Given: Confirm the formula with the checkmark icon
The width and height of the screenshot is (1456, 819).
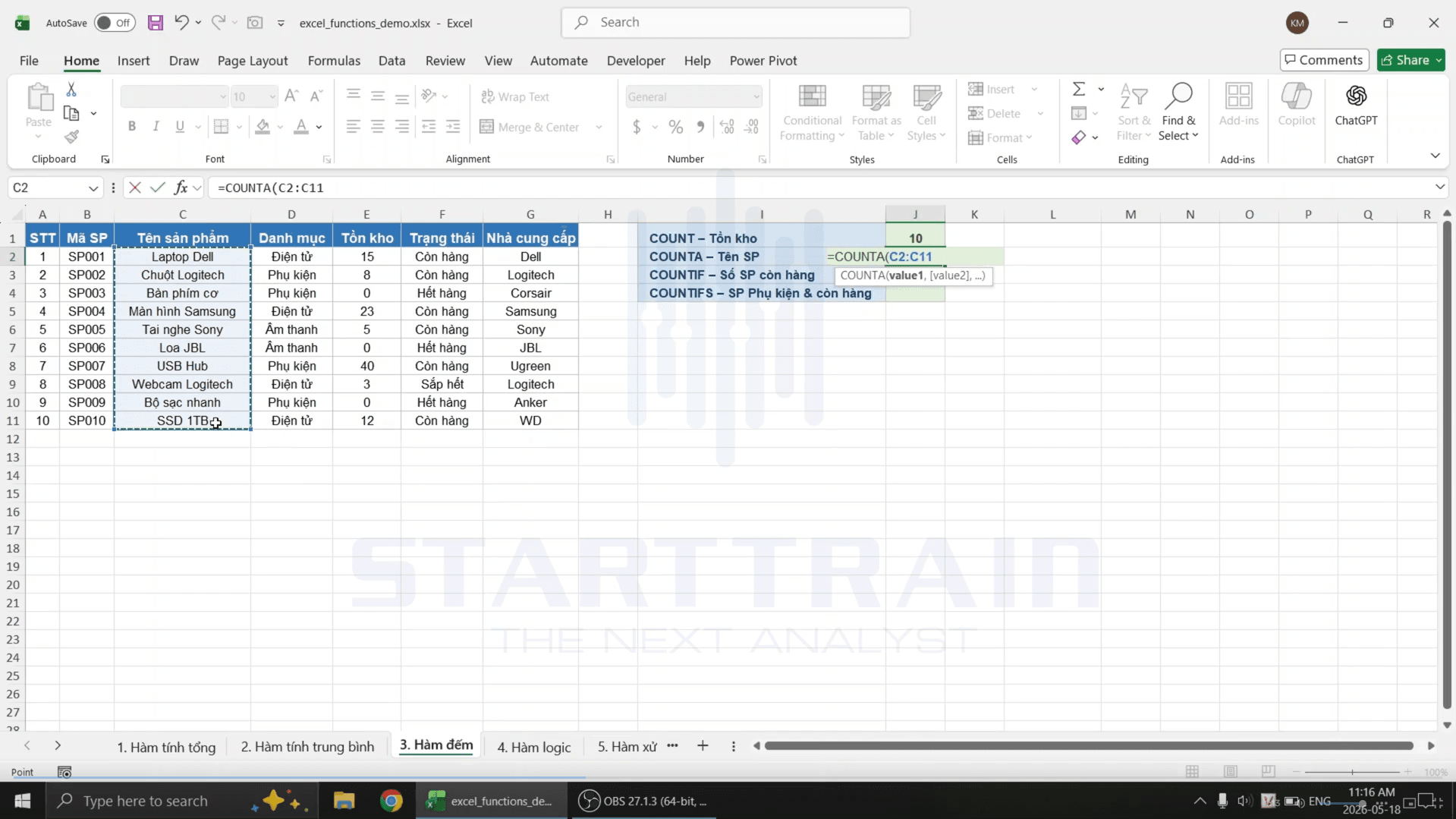Looking at the screenshot, I should [158, 187].
